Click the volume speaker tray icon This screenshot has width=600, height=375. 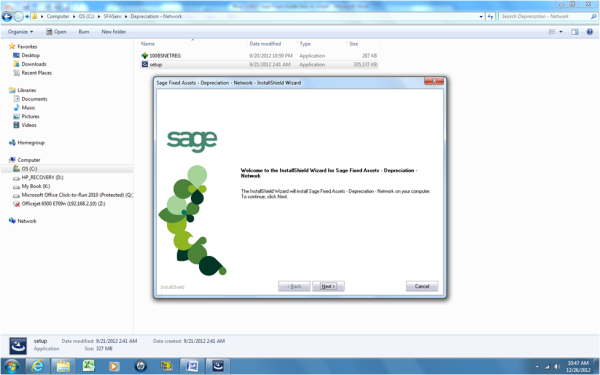[557, 367]
